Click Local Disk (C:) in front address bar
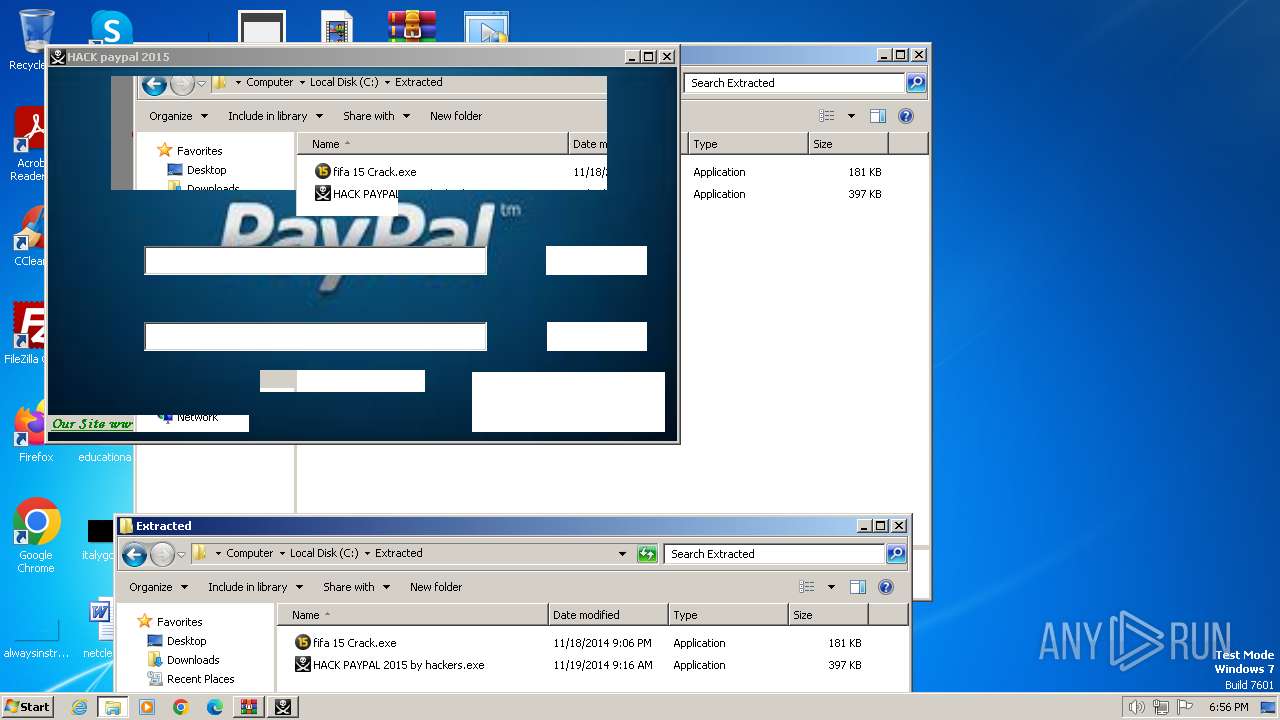This screenshot has width=1280, height=720. point(324,553)
